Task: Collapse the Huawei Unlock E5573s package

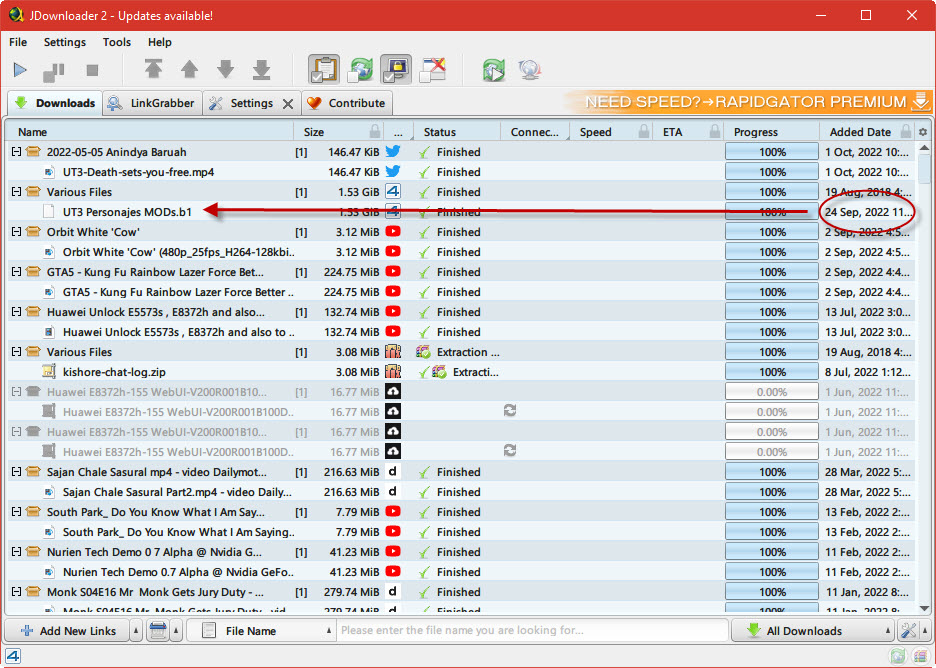Action: (16, 312)
